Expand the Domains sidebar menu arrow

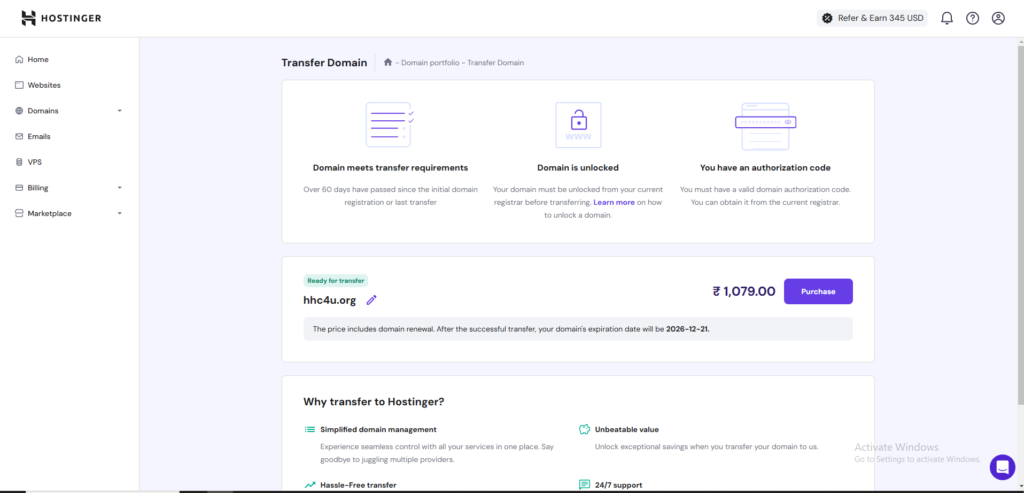(120, 111)
